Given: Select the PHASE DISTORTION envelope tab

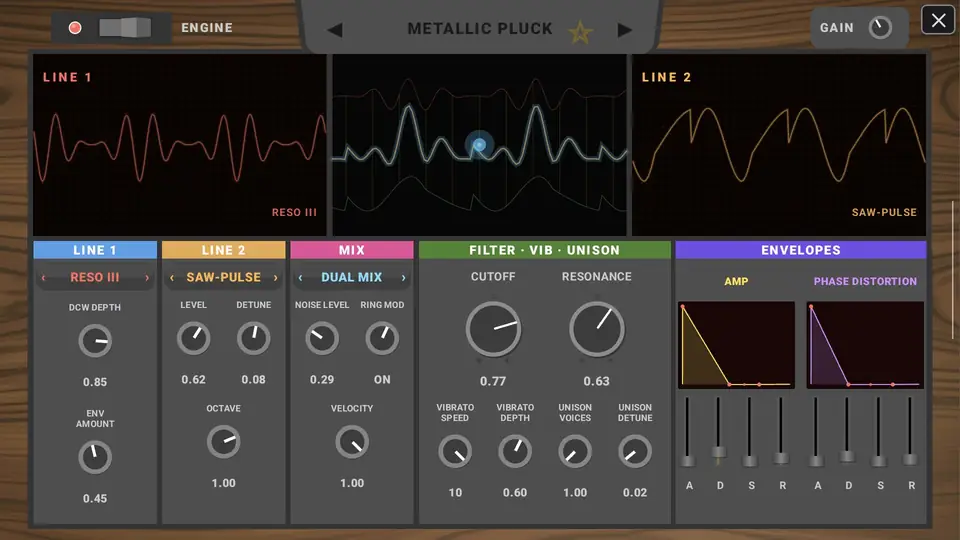Looking at the screenshot, I should click(865, 282).
